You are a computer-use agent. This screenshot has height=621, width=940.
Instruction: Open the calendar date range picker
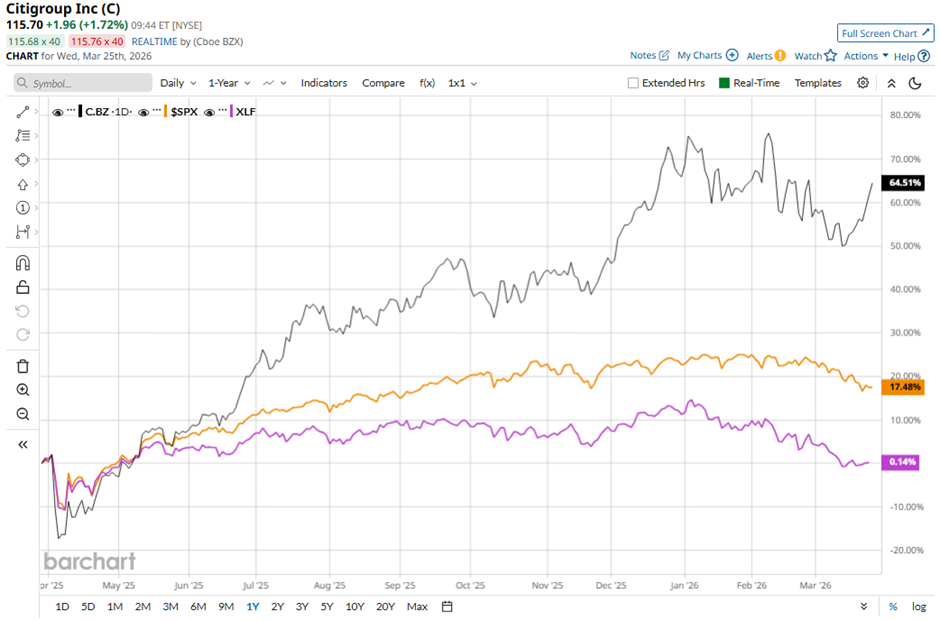(447, 607)
